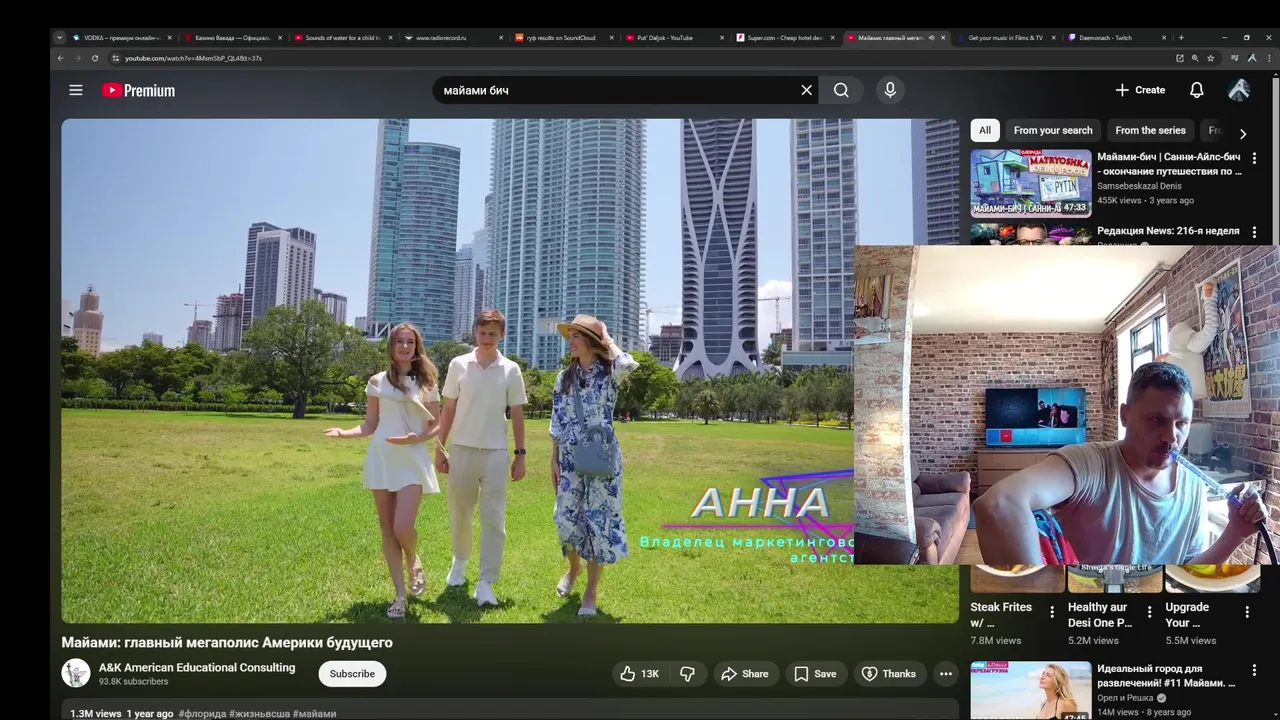
Task: Click the Create button
Action: pos(1140,90)
